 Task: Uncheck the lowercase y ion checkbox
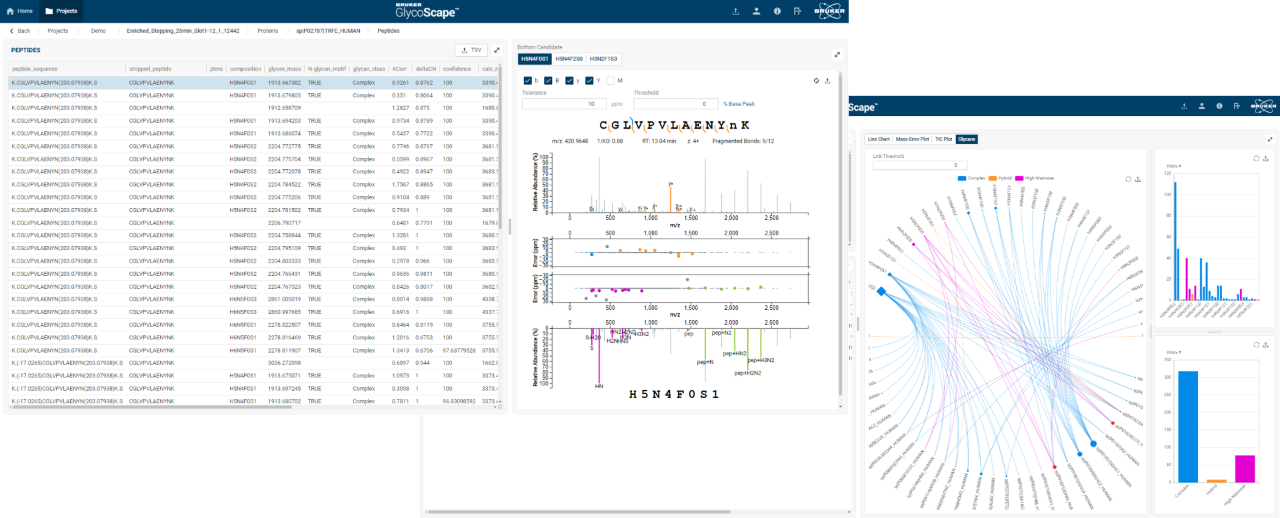569,80
